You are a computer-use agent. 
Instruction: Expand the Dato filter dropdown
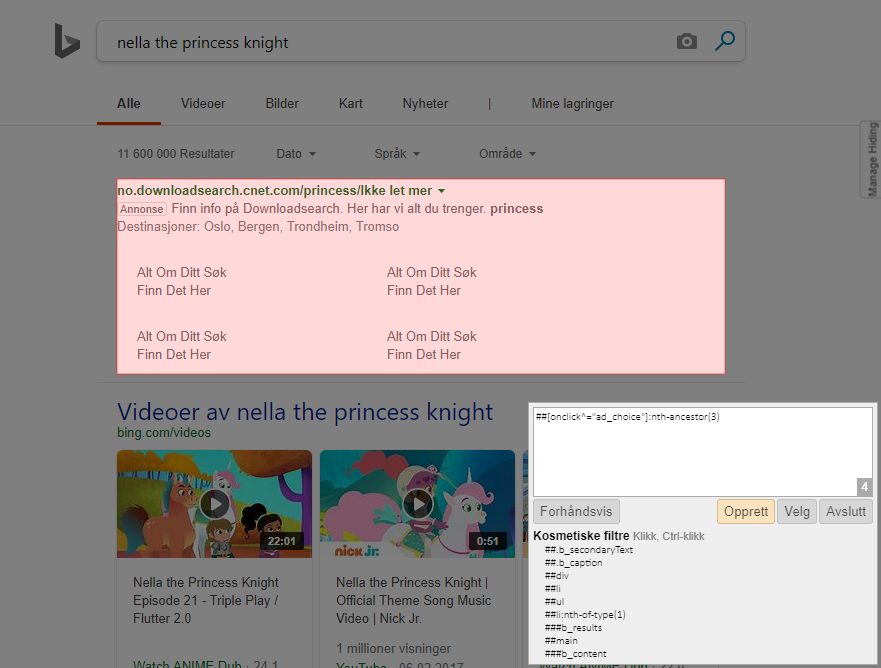click(296, 153)
